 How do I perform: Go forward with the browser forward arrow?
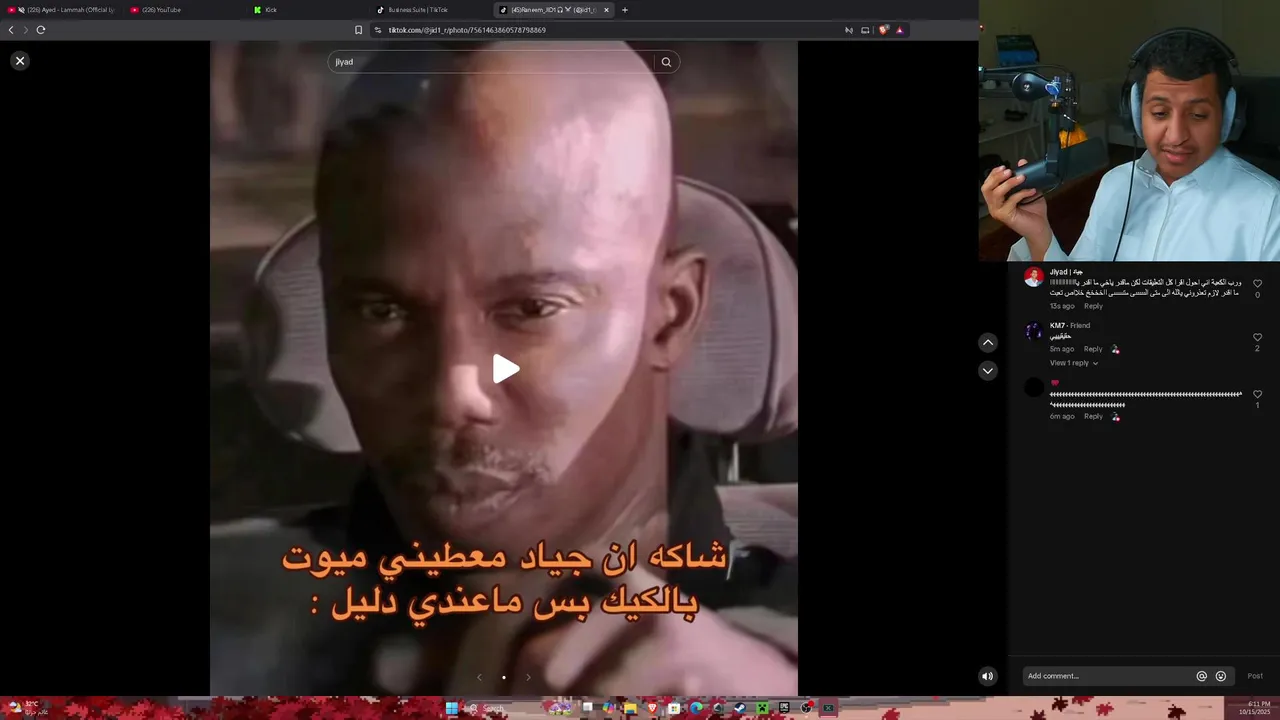pyautogui.click(x=26, y=30)
